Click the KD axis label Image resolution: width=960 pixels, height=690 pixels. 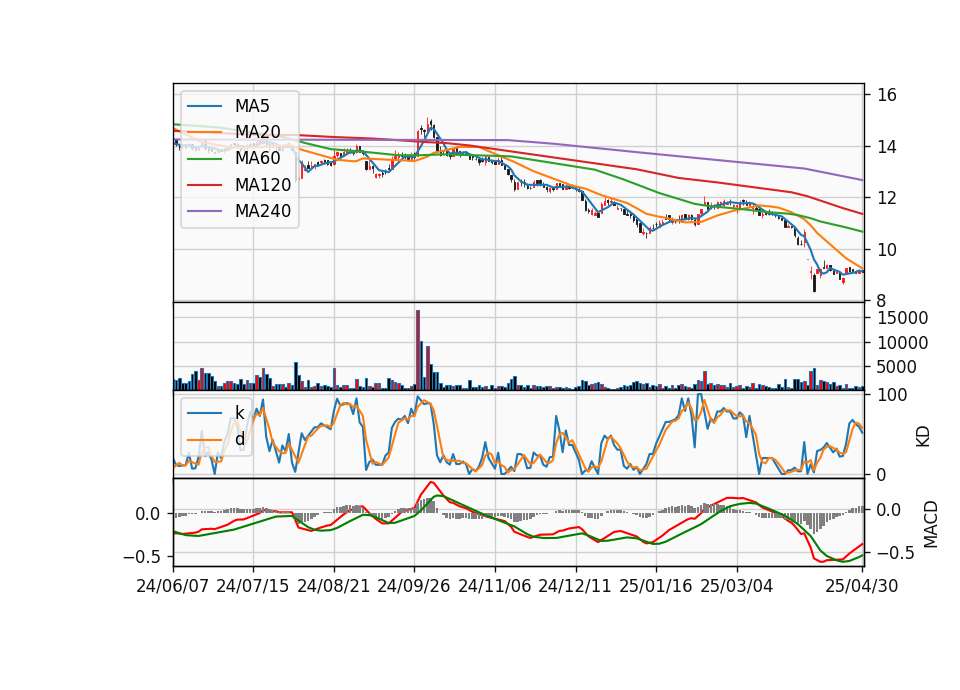tap(923, 436)
